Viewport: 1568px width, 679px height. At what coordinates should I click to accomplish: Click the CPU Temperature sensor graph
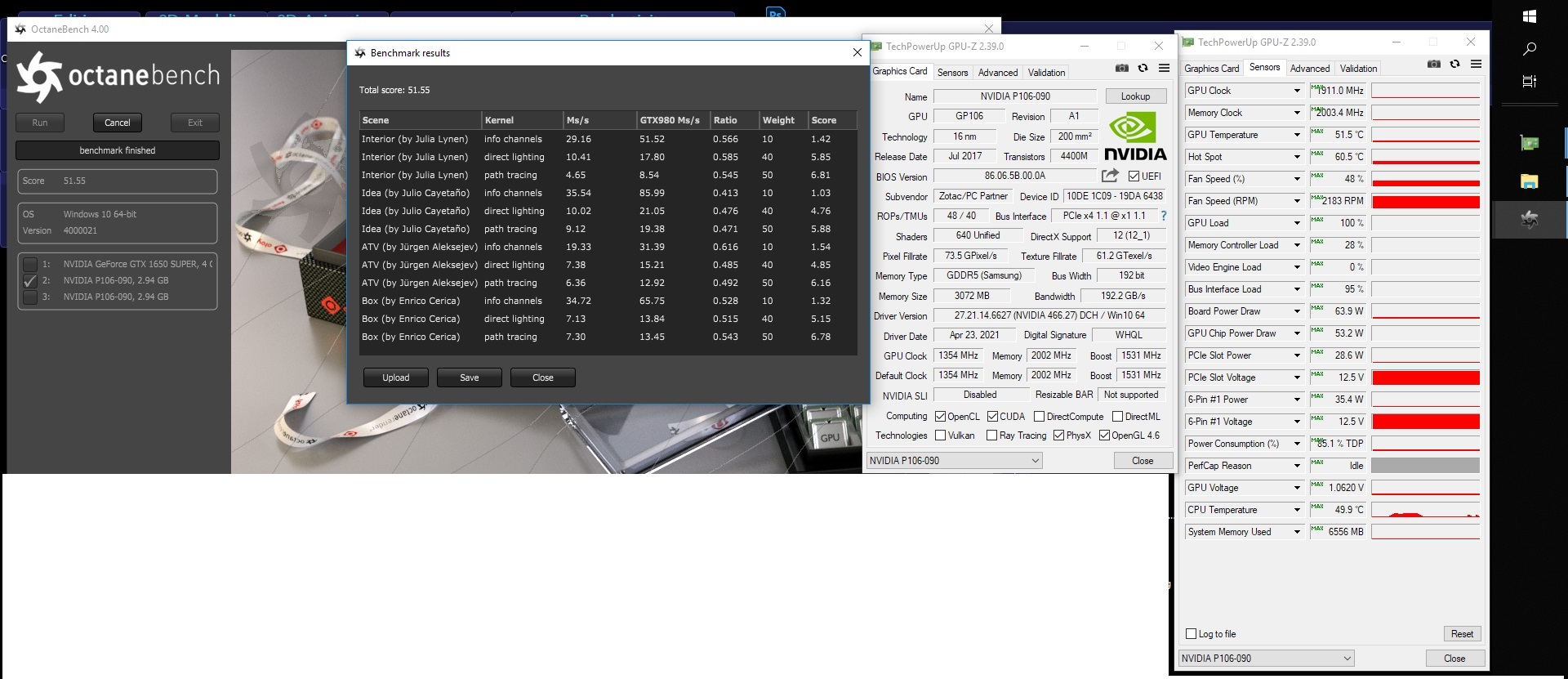point(1426,510)
